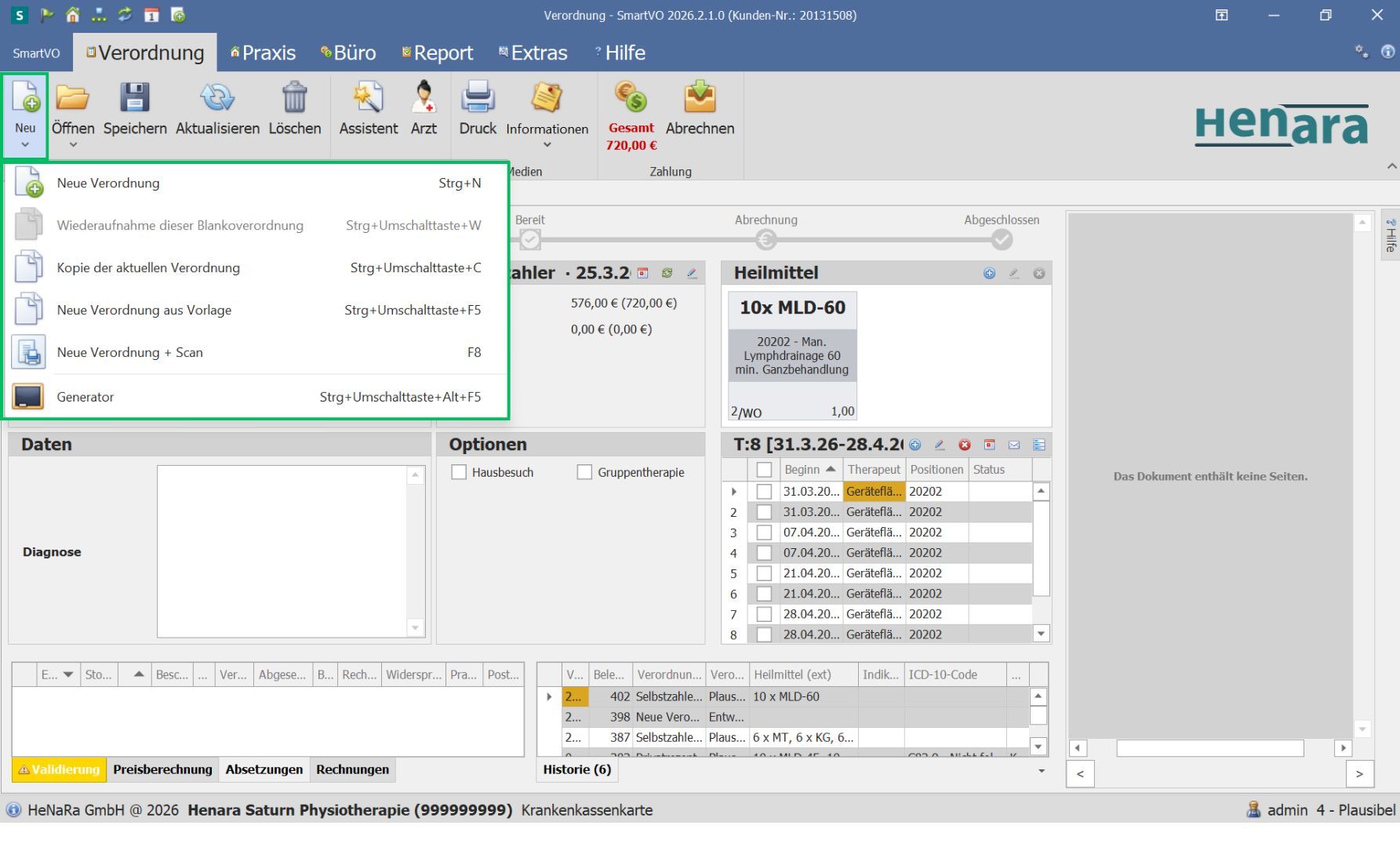1400x847 pixels.
Task: Expand the Öffnen dropdown arrow
Action: point(73,144)
